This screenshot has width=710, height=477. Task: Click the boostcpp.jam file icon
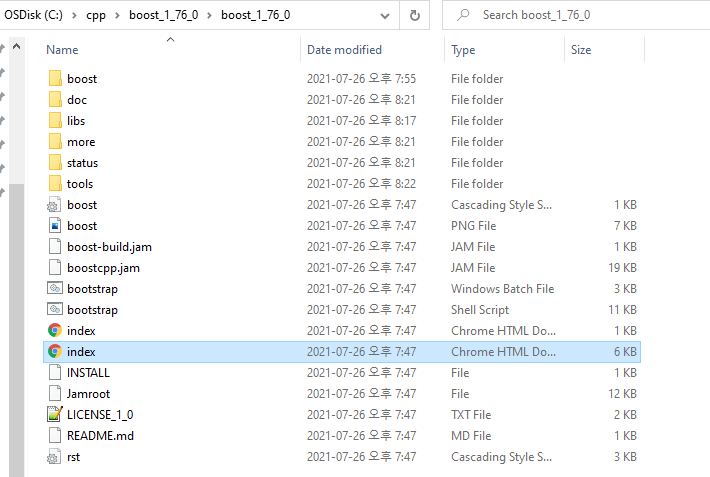pyautogui.click(x=55, y=267)
